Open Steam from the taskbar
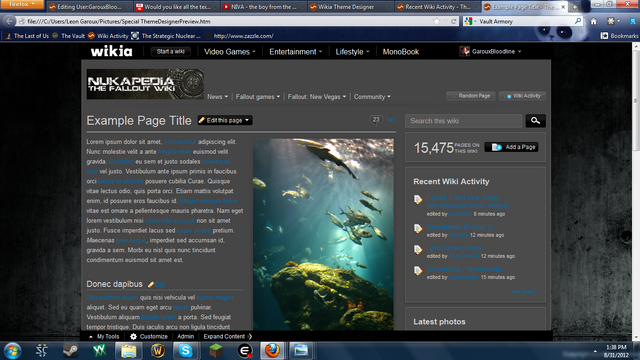Viewport: 640px width, 360px height. 71,351
